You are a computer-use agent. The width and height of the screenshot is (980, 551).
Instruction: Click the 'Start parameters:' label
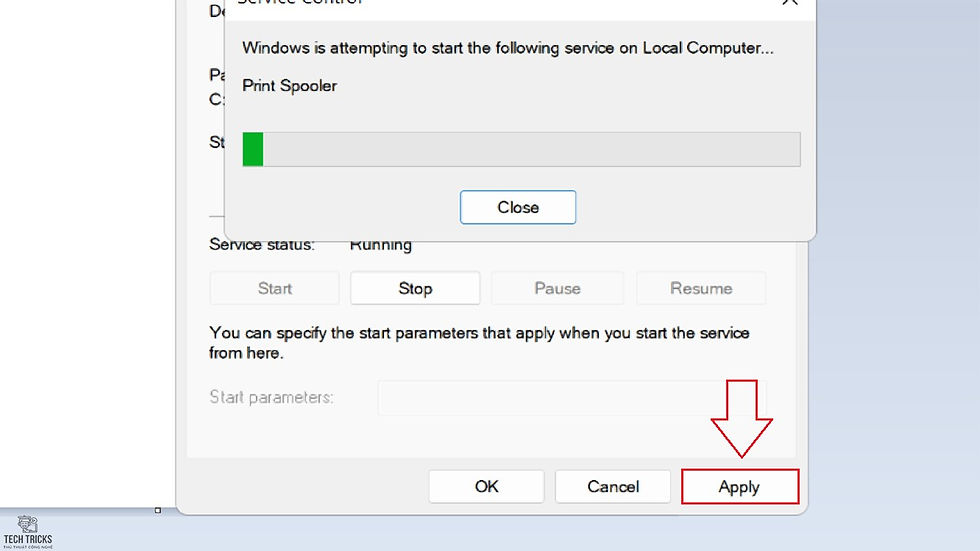tap(271, 397)
